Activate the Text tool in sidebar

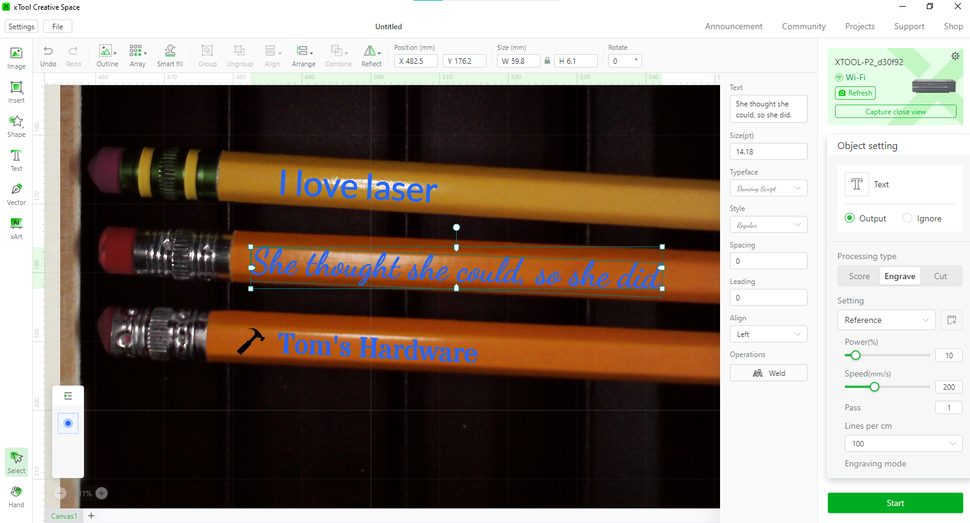point(16,160)
